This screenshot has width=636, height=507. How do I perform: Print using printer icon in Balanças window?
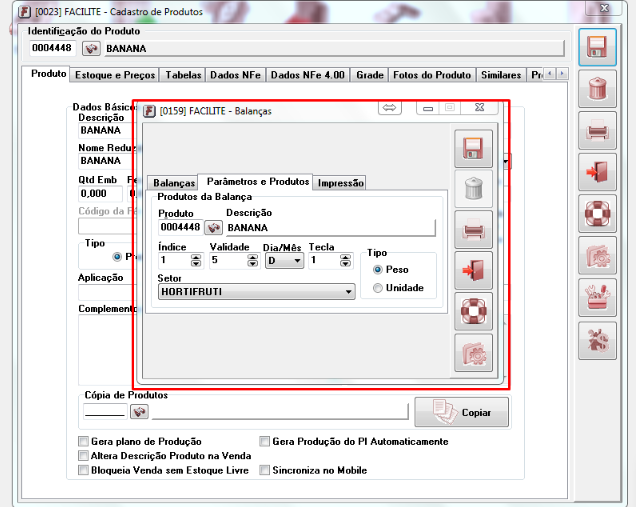(x=473, y=230)
